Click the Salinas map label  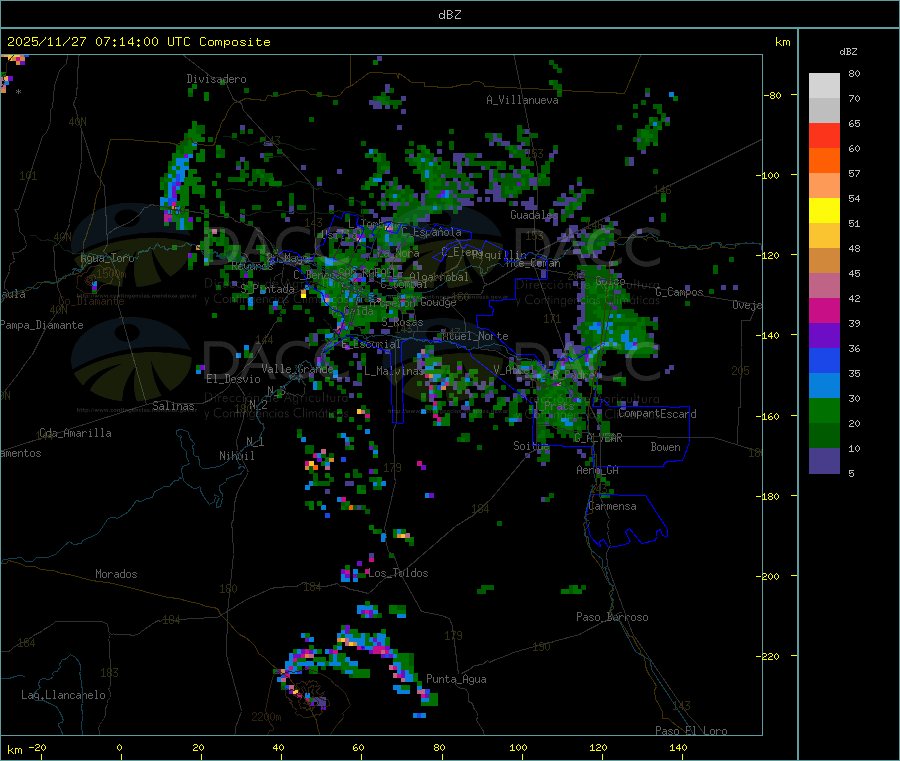(173, 406)
